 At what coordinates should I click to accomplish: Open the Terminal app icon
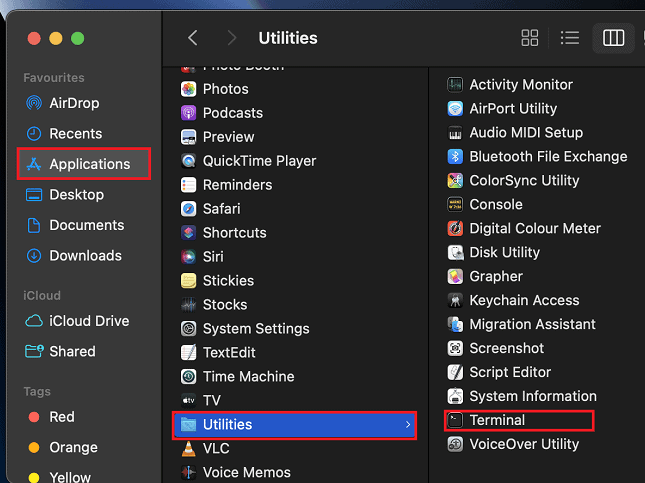pos(456,421)
